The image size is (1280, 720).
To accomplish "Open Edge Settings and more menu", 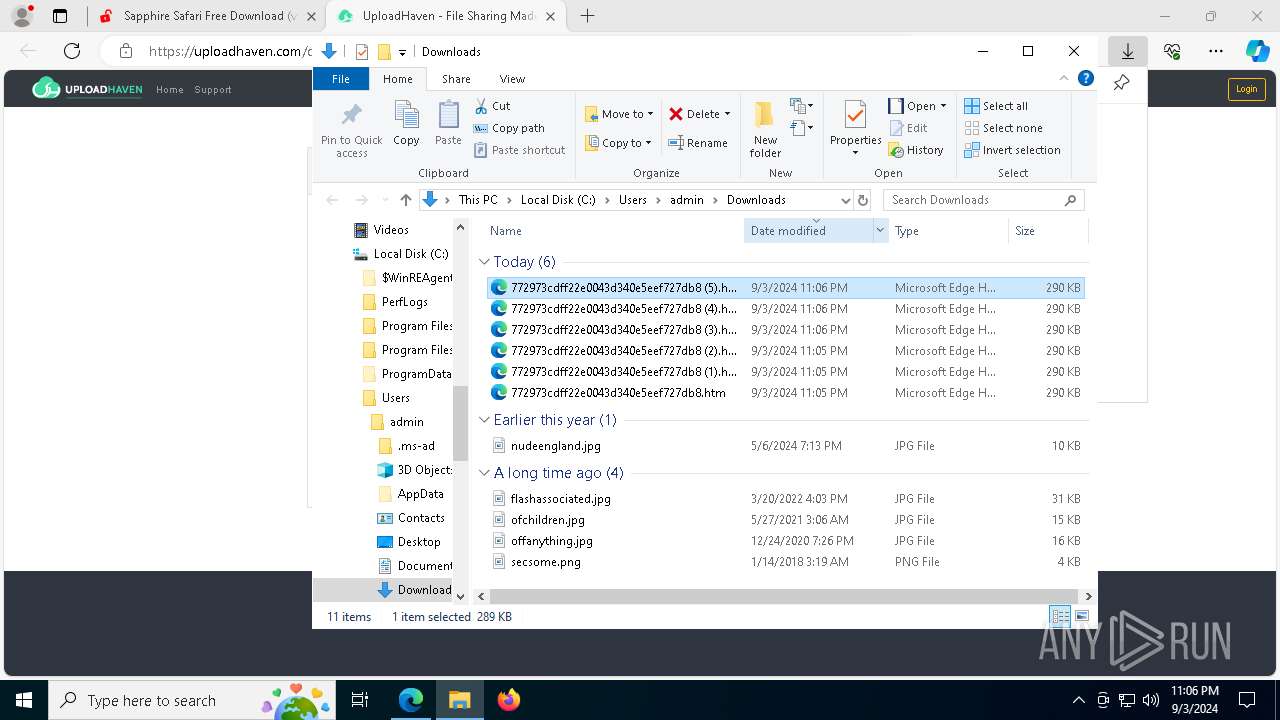I will (x=1216, y=51).
